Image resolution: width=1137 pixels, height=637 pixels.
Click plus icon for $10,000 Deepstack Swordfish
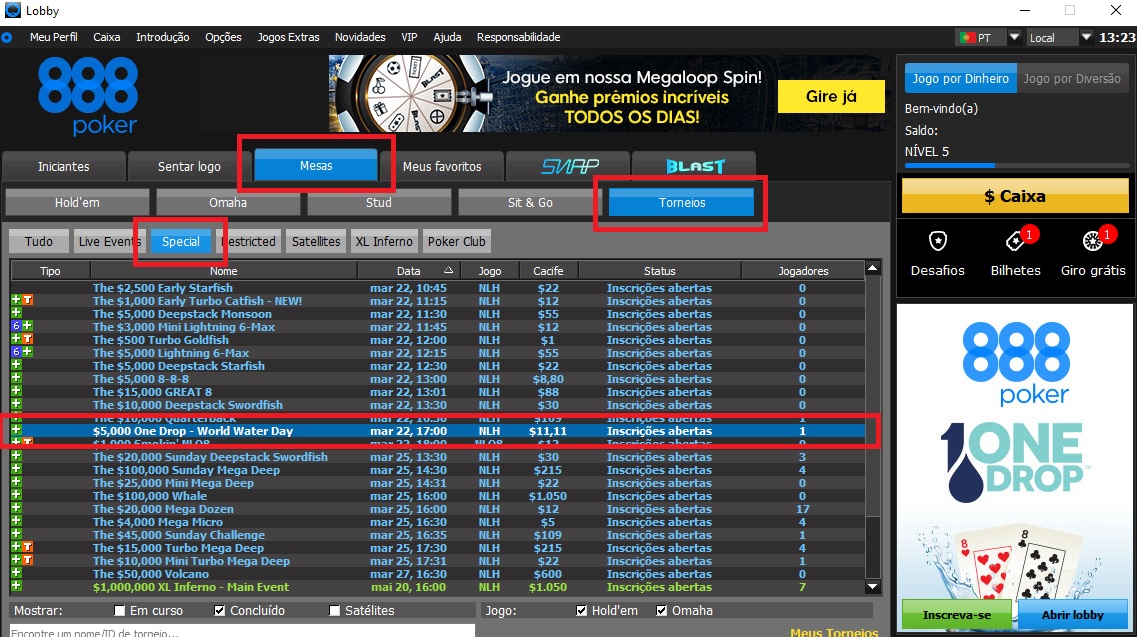(16, 404)
